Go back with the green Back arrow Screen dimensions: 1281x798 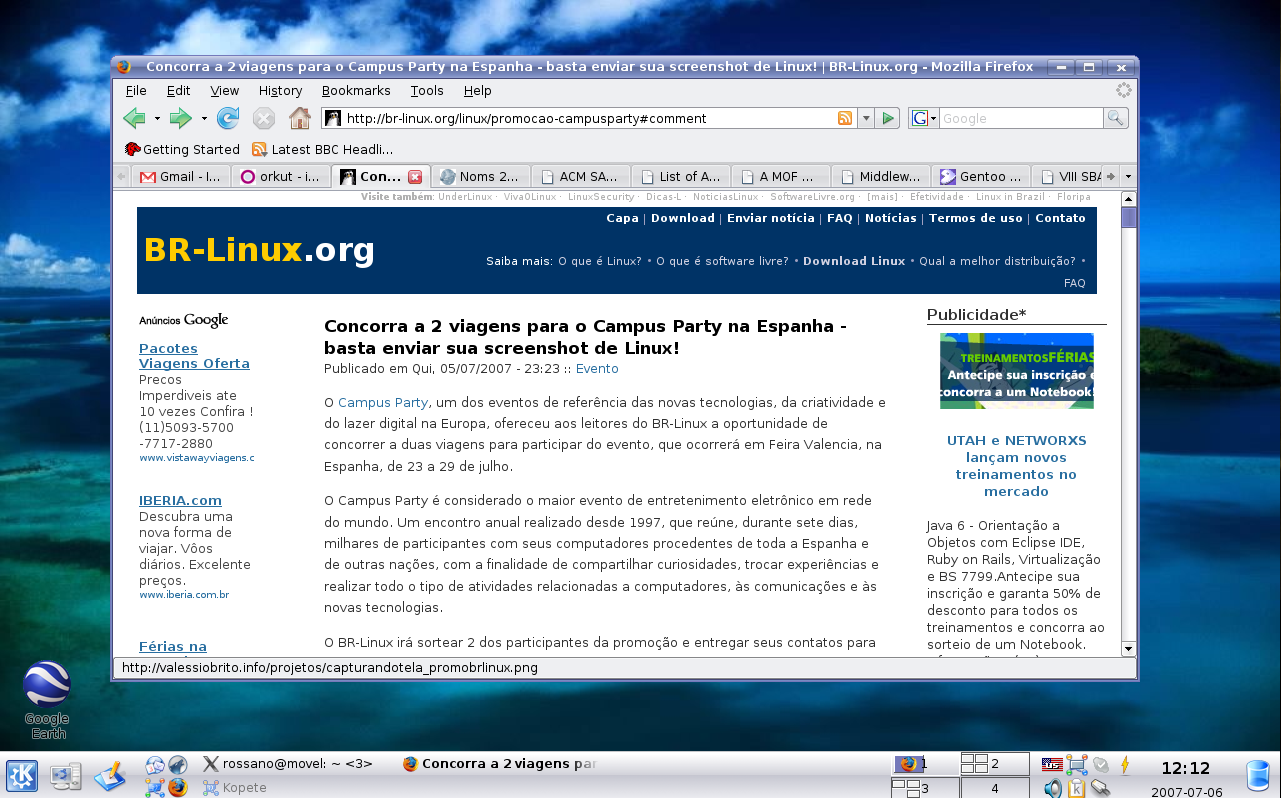(x=134, y=118)
